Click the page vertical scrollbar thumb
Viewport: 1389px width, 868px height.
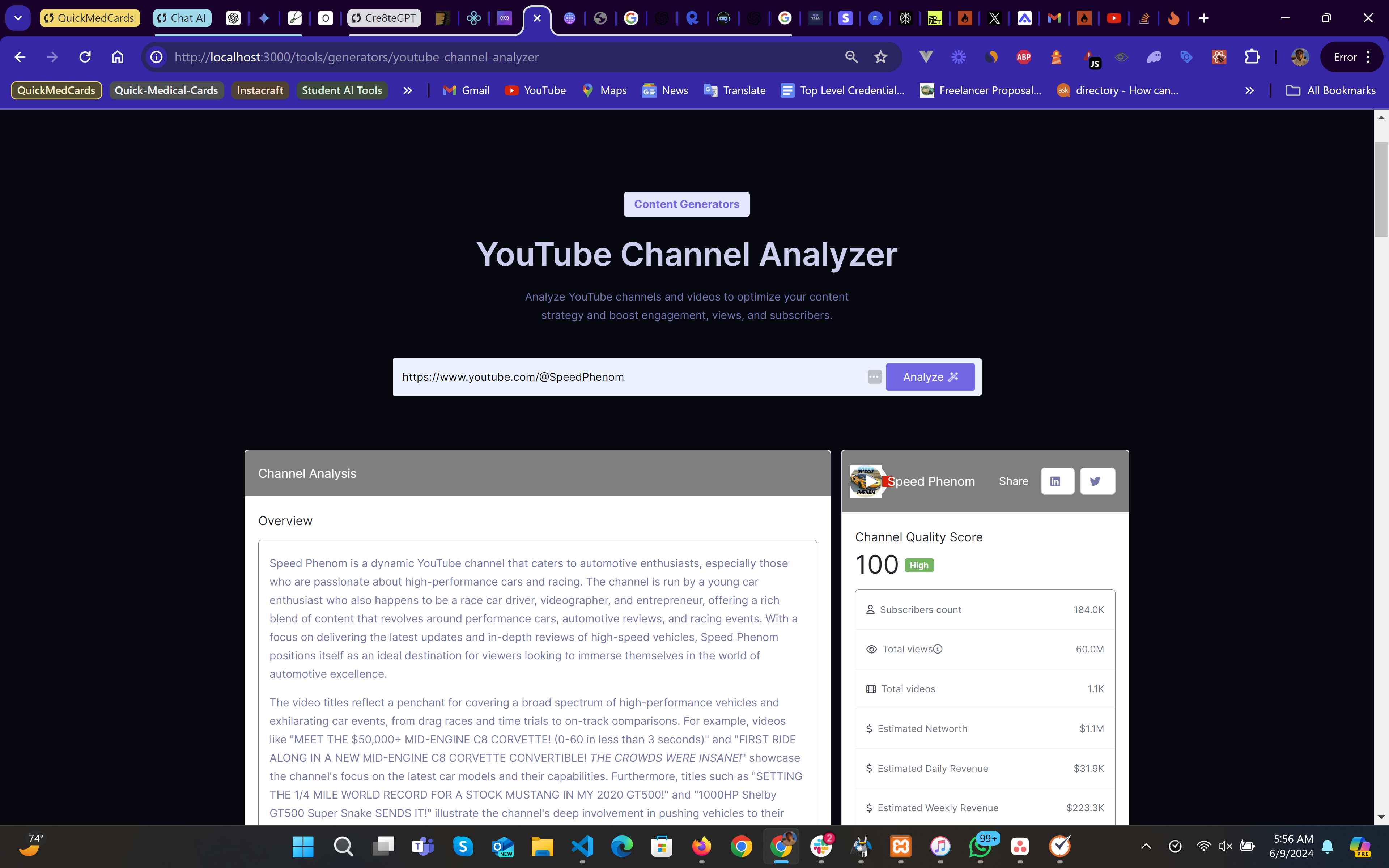1381,190
